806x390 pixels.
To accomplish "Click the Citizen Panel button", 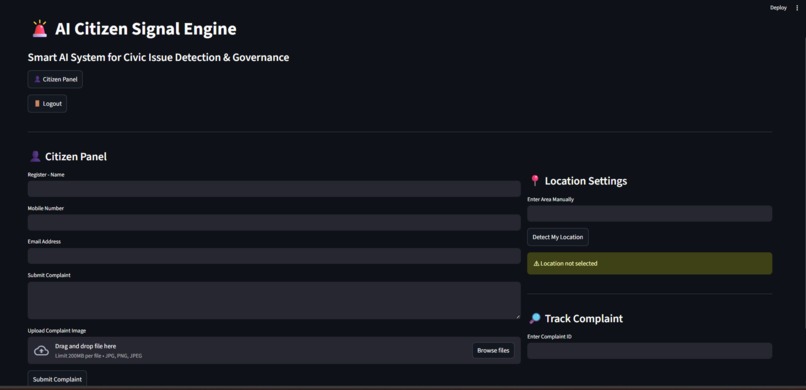I will (55, 79).
